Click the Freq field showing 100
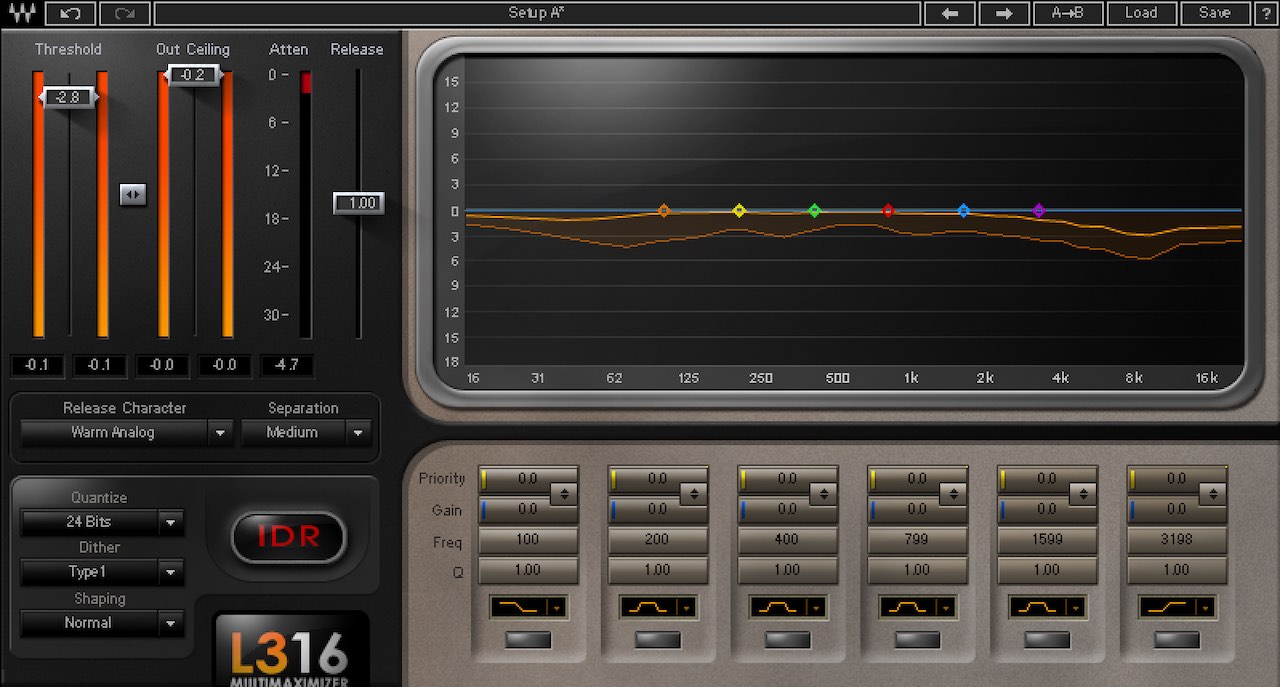 (x=528, y=539)
